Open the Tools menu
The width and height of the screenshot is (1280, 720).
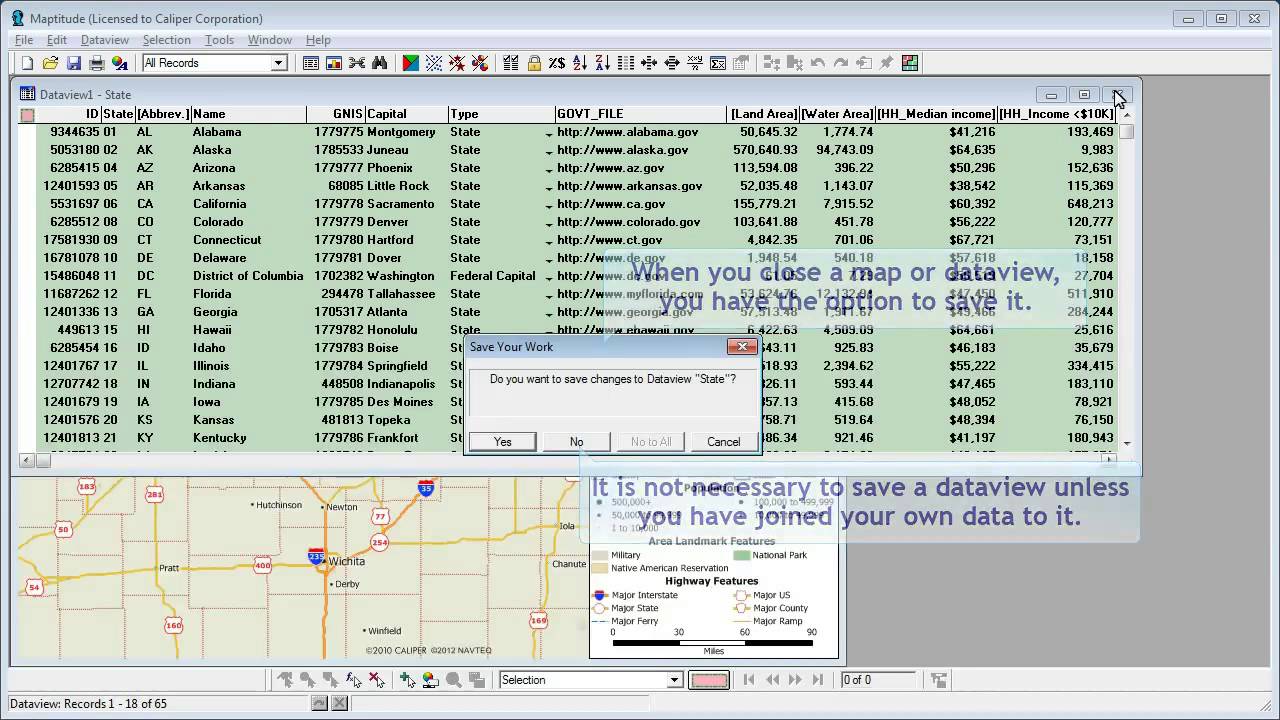(219, 40)
